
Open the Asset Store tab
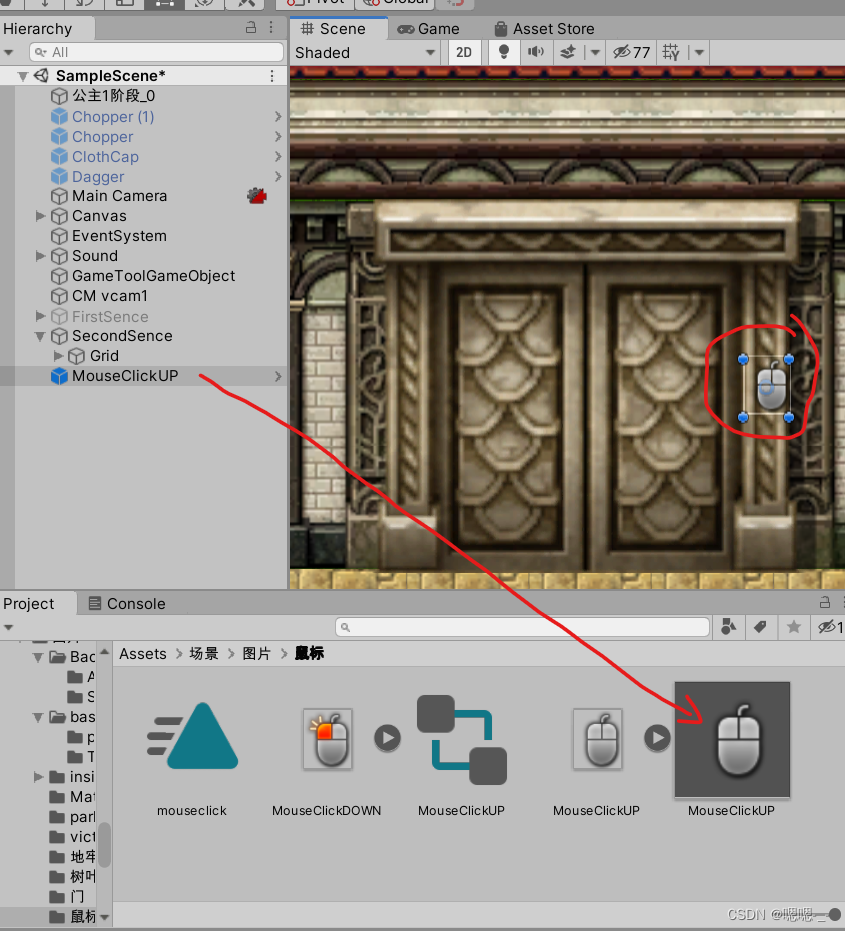pyautogui.click(x=544, y=28)
